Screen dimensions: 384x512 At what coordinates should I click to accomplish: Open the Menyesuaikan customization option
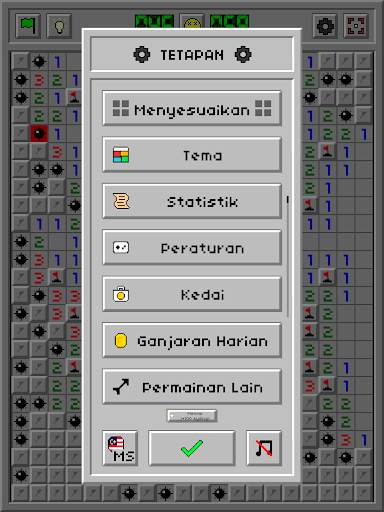coord(192,109)
